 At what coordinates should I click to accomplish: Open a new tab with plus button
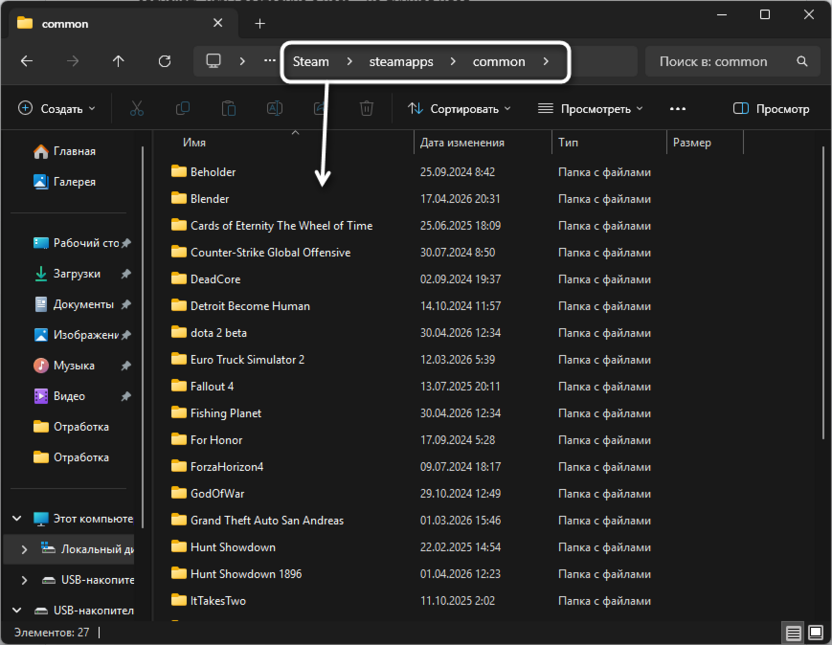(x=259, y=23)
